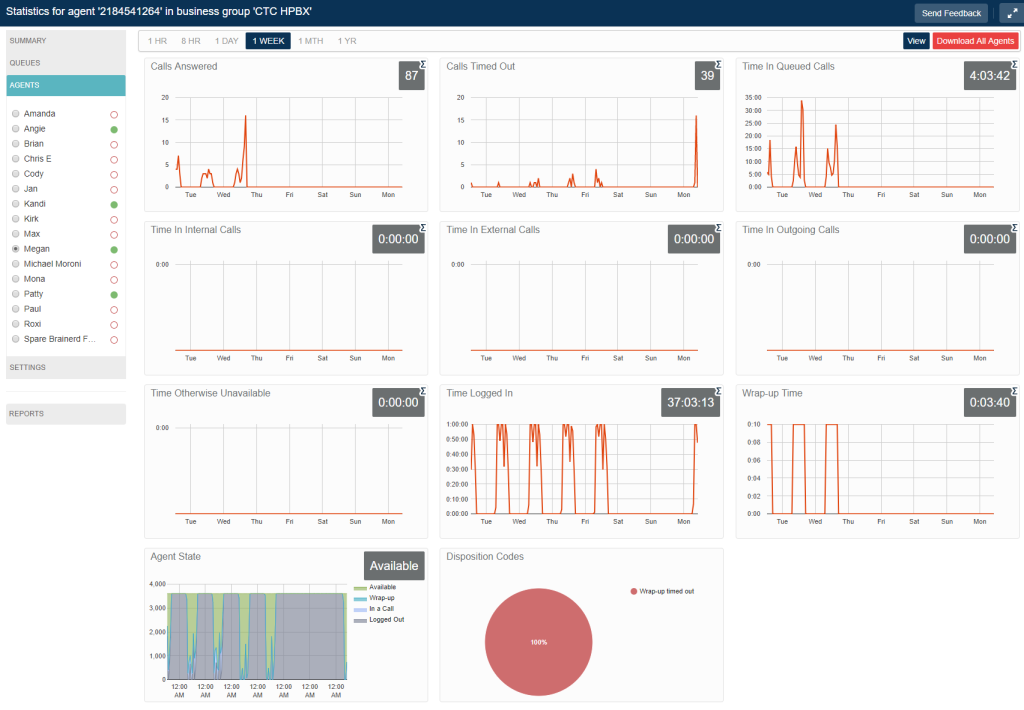1024x710 pixels.
Task: Click the View button
Action: (916, 41)
